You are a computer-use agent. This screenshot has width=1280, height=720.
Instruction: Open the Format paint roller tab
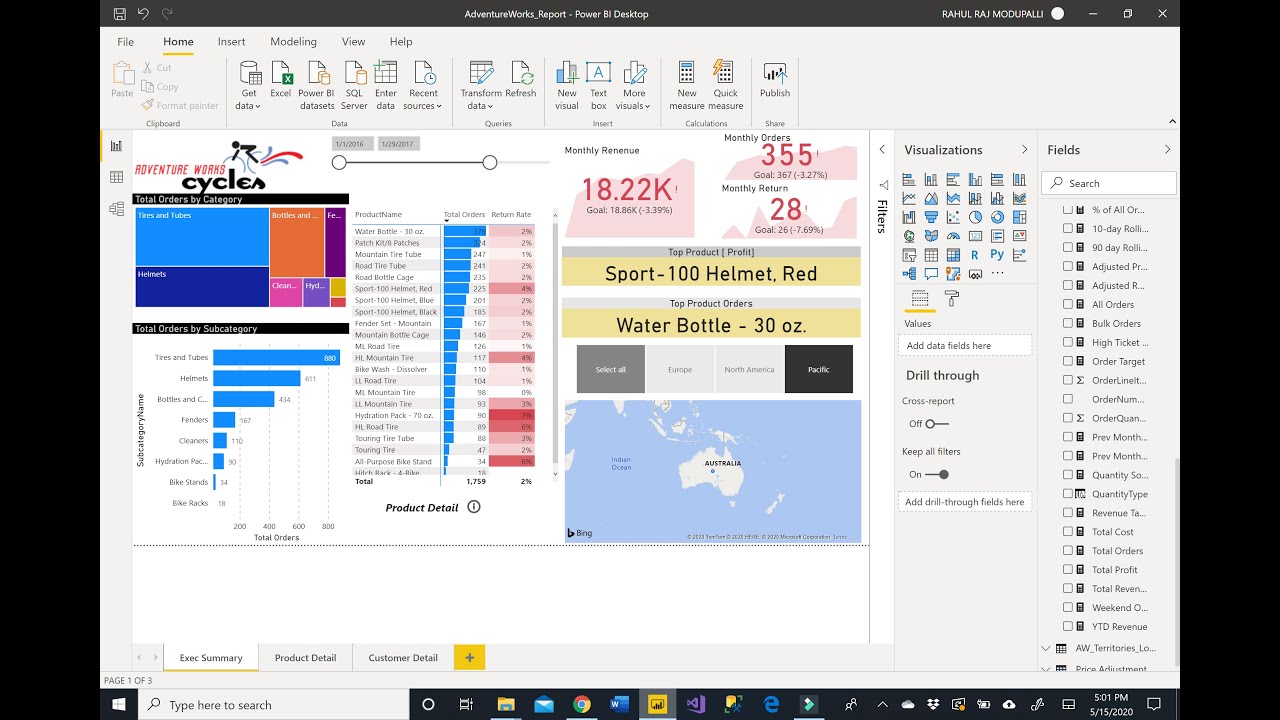952,299
